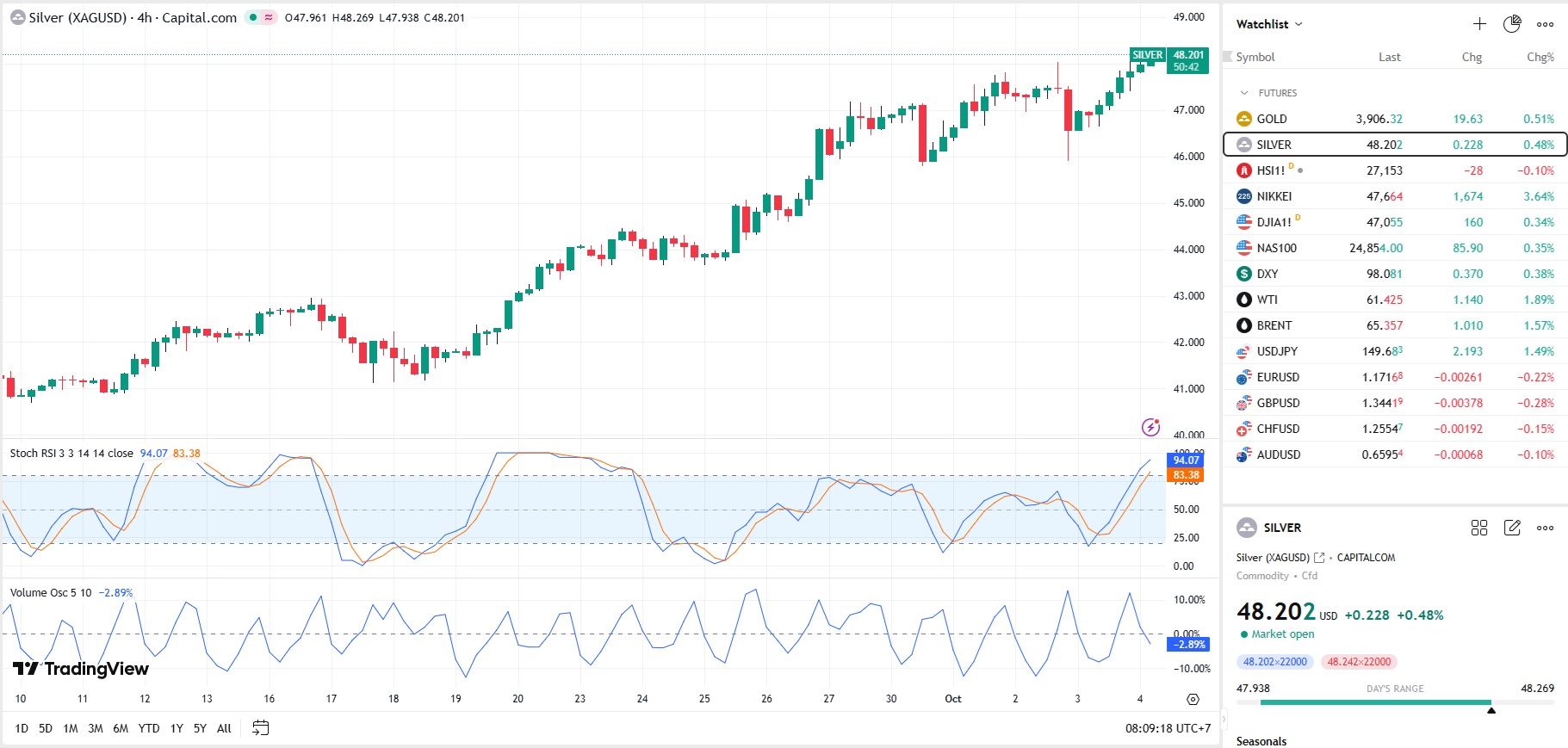Click external link icon next to Silver (XAGUSD)

pyautogui.click(x=1319, y=558)
